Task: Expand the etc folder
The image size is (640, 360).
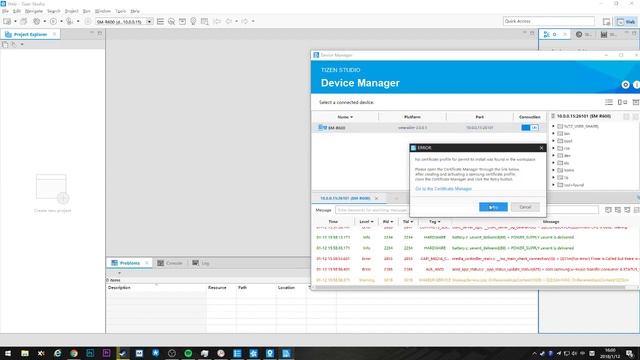Action: pos(553,163)
